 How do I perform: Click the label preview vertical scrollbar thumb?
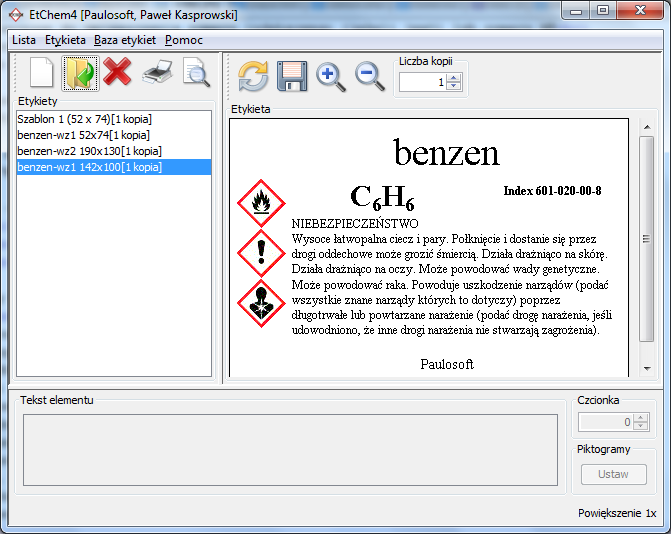point(647,239)
